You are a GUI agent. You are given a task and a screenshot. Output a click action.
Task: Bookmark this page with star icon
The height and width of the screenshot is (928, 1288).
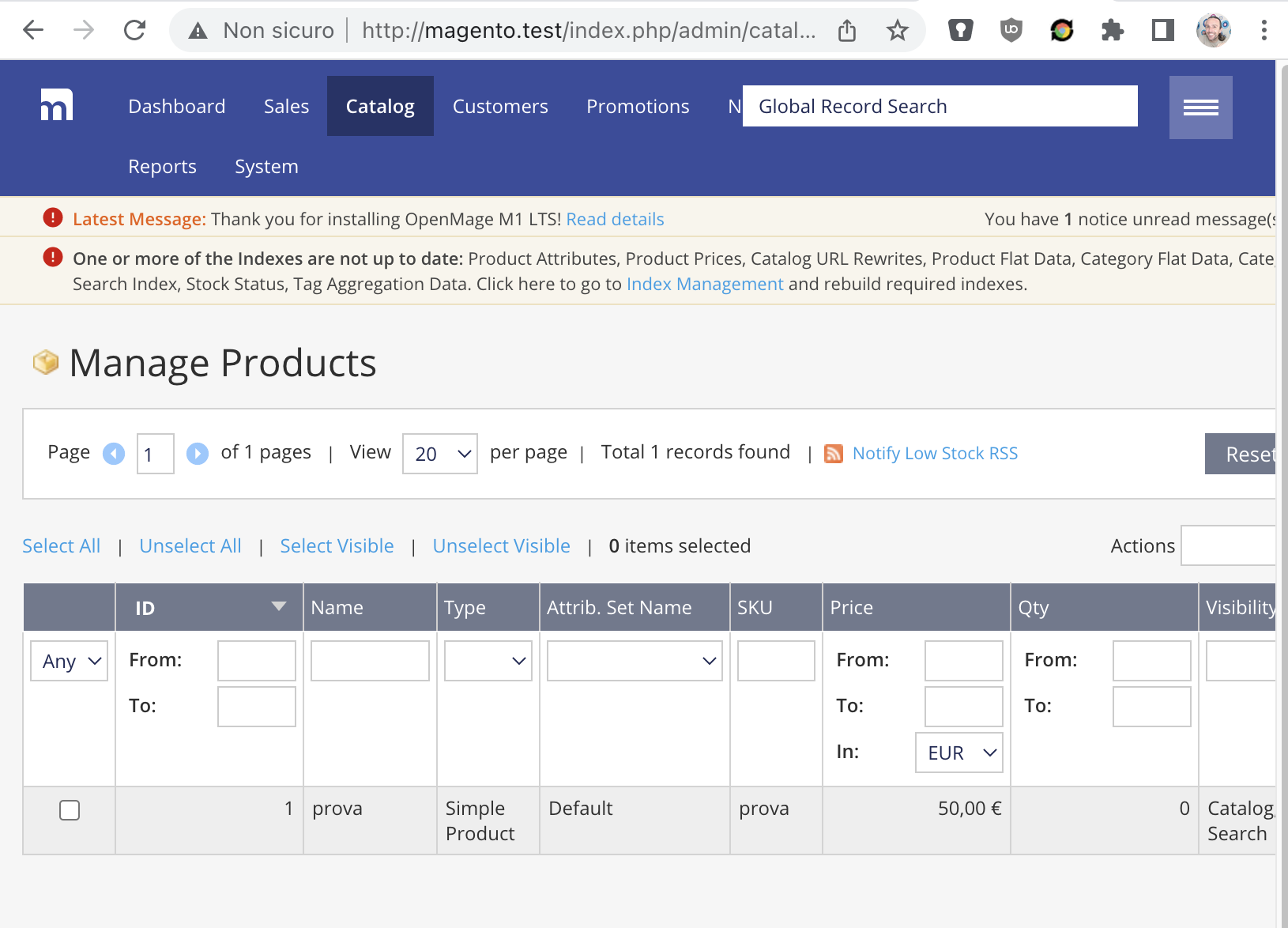tap(897, 31)
